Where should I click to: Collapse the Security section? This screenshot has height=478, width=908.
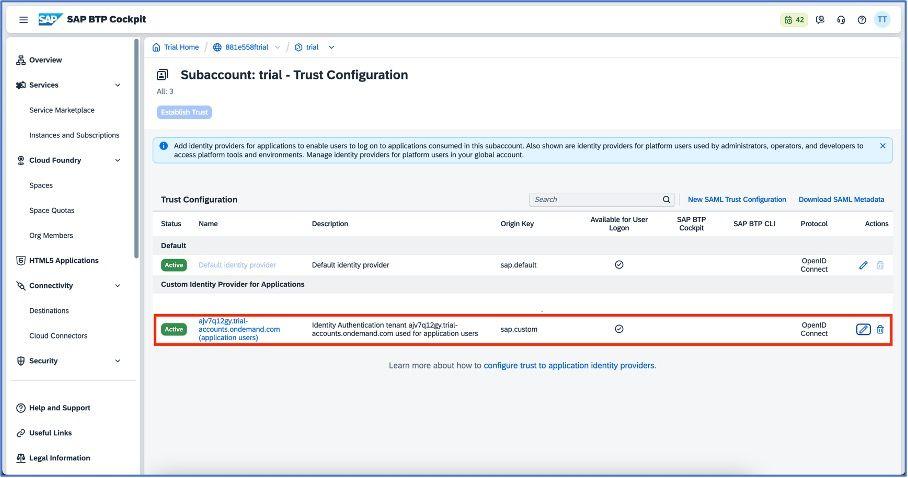pos(118,361)
